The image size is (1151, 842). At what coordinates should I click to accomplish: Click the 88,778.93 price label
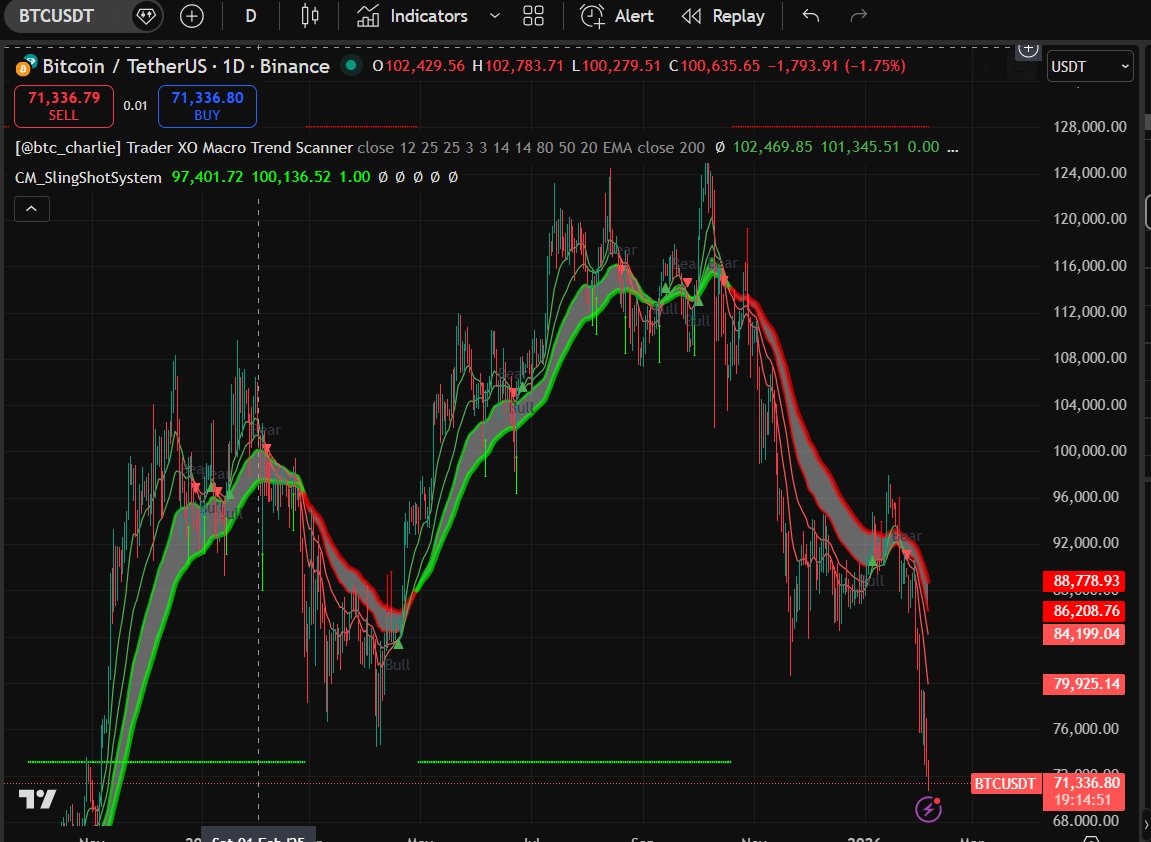tap(1084, 581)
